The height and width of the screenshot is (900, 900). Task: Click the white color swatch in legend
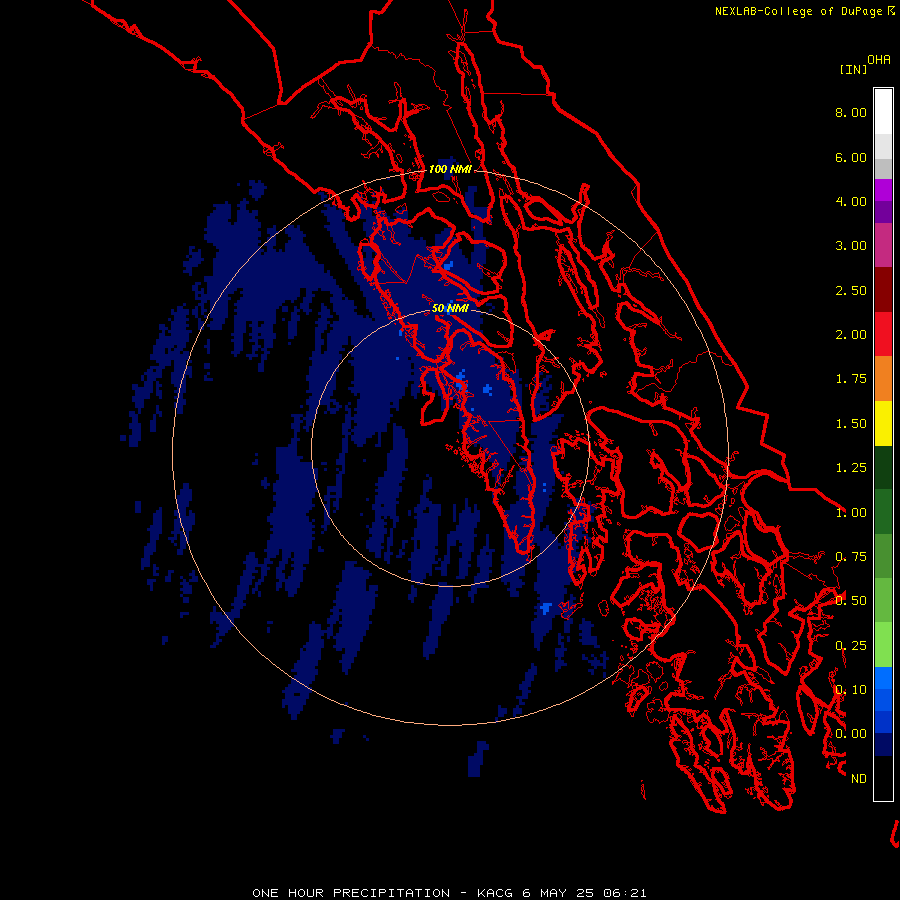[x=883, y=112]
